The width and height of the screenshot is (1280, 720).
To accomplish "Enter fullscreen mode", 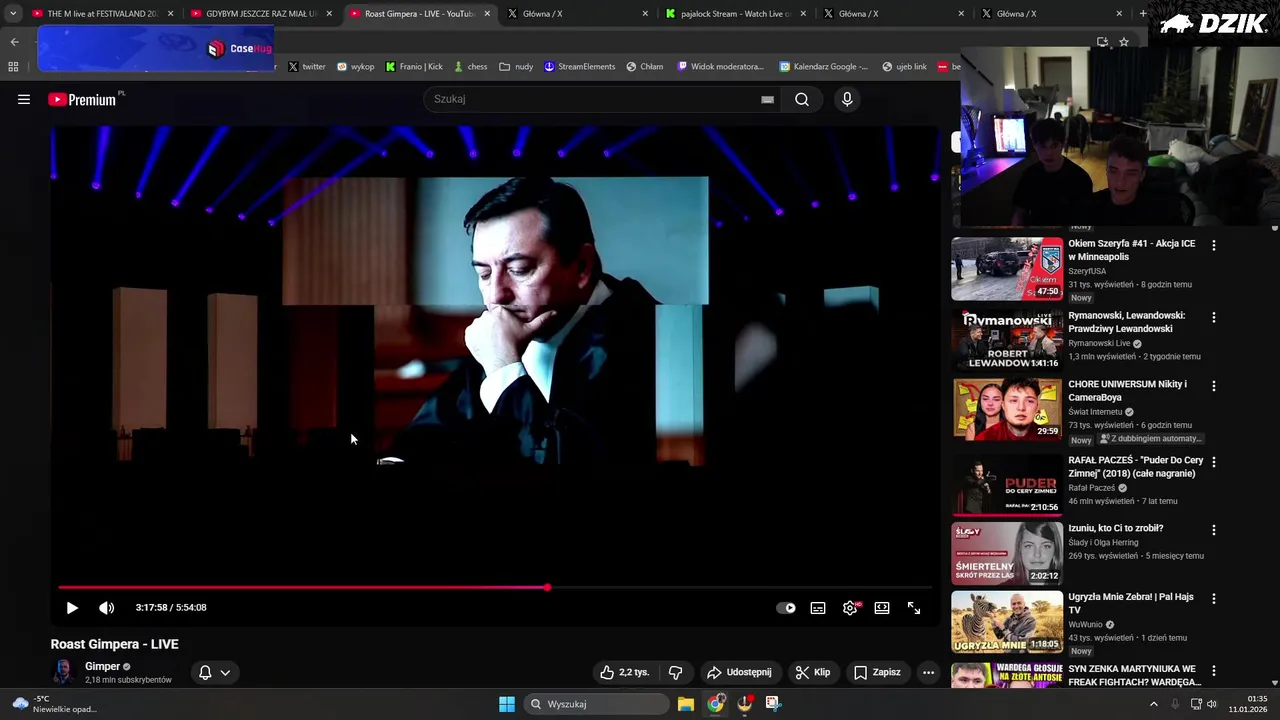I will point(914,608).
